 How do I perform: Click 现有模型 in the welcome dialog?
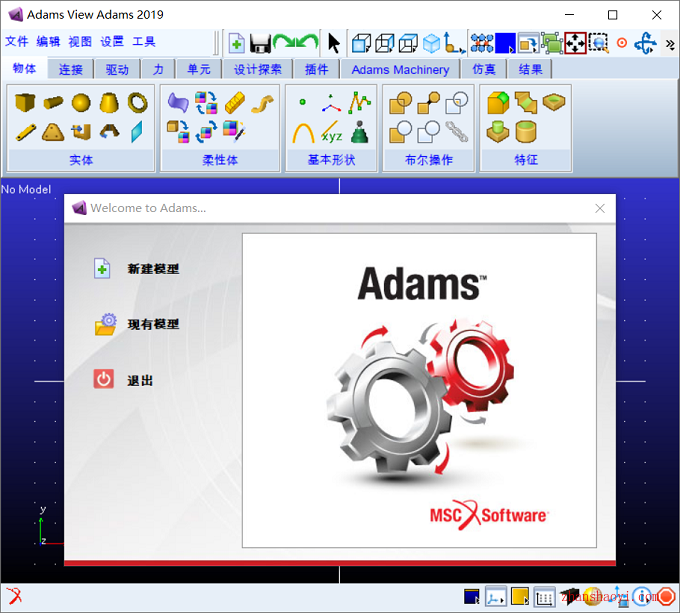click(x=153, y=324)
